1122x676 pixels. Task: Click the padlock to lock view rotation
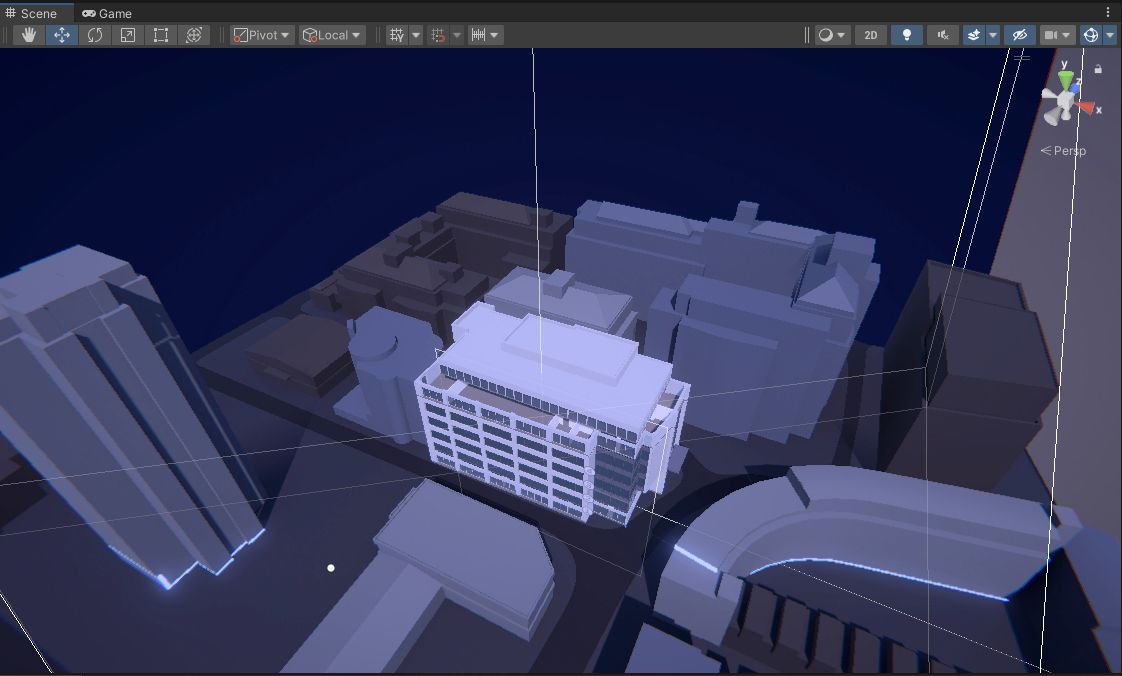[x=1097, y=69]
